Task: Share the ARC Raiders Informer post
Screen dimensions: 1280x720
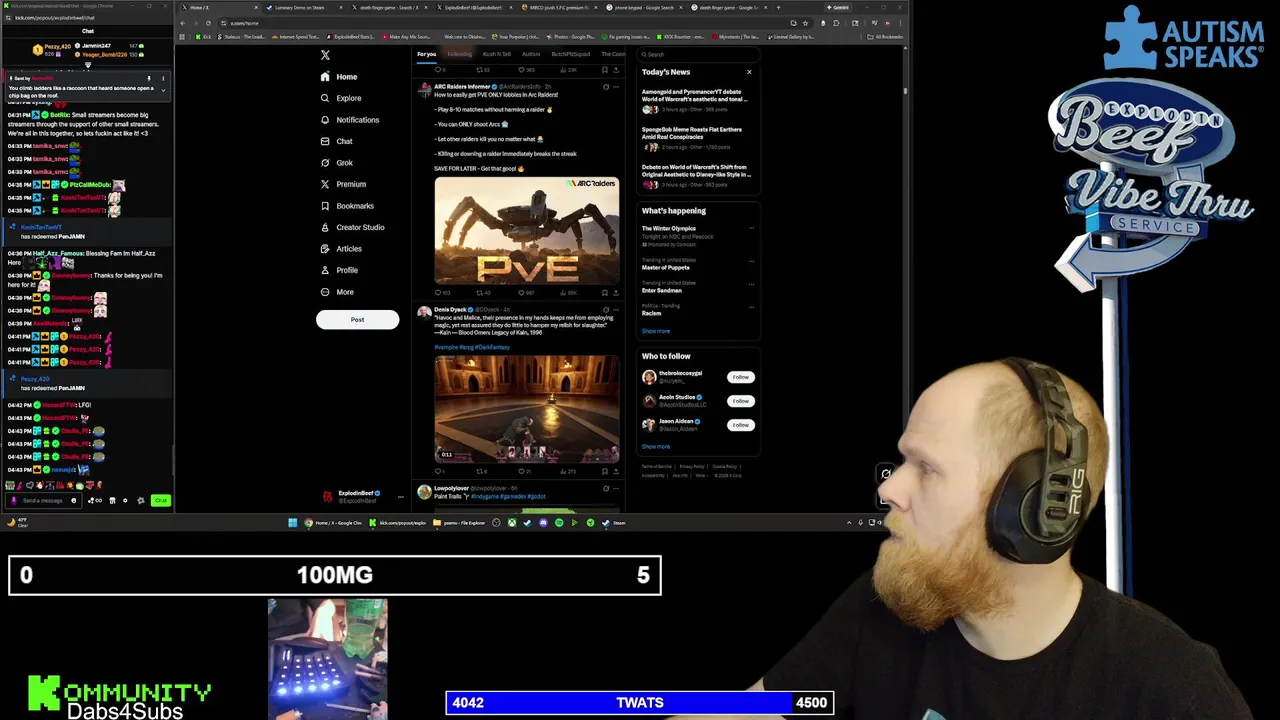Action: tap(616, 293)
